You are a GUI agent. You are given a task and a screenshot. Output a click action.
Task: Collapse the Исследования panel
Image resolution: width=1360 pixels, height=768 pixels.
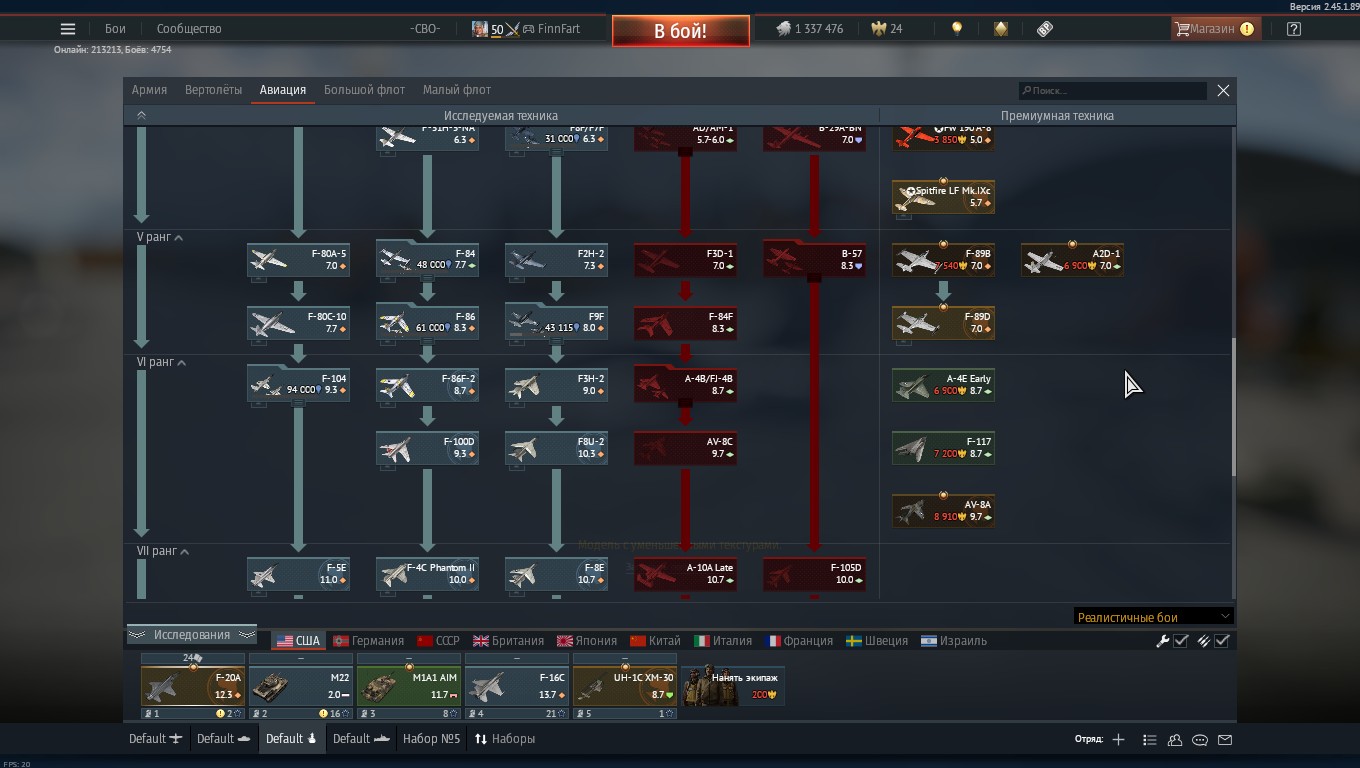[191, 635]
